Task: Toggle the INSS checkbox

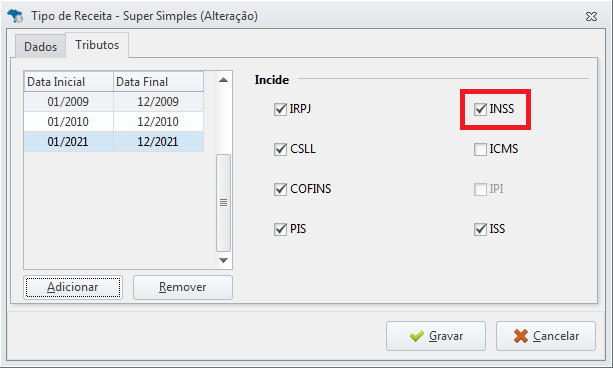Action: [480, 109]
